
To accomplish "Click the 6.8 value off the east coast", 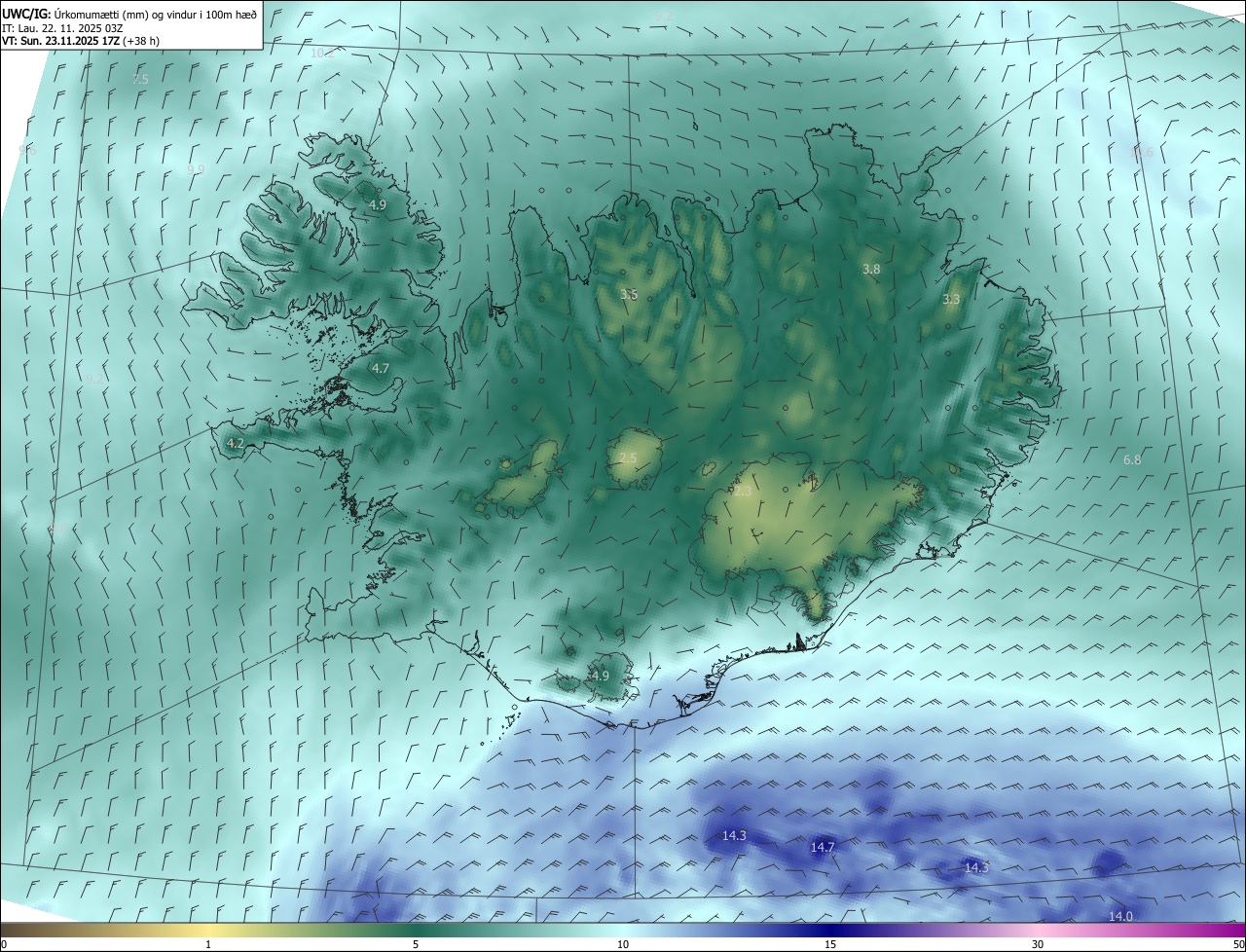I will 1132,460.
